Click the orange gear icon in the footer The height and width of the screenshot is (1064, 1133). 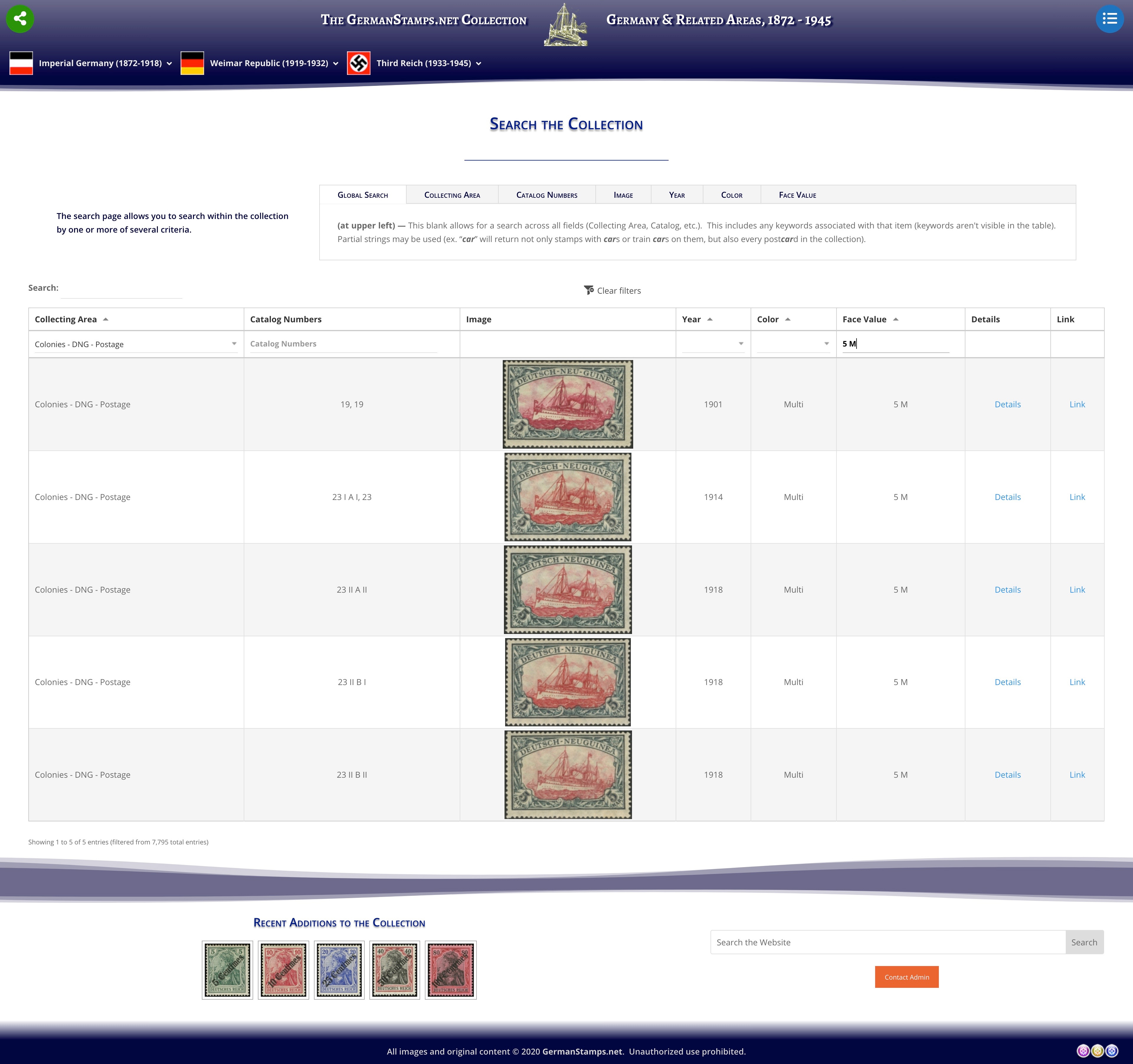point(1097,1051)
